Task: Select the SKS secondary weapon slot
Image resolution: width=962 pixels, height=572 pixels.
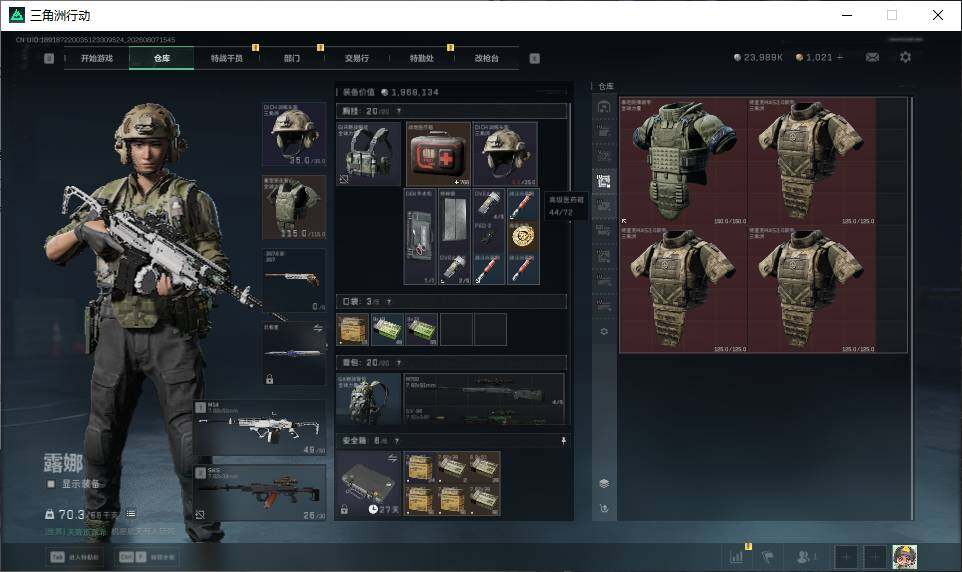Action: pyautogui.click(x=260, y=493)
